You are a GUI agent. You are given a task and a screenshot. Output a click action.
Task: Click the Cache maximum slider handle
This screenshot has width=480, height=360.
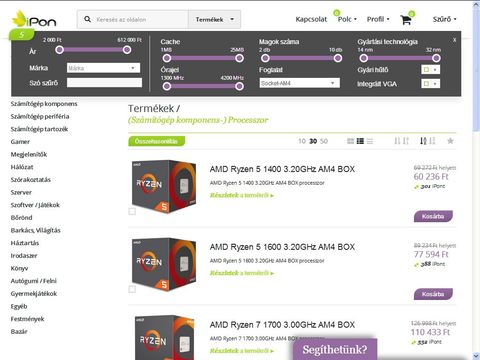[239, 58]
